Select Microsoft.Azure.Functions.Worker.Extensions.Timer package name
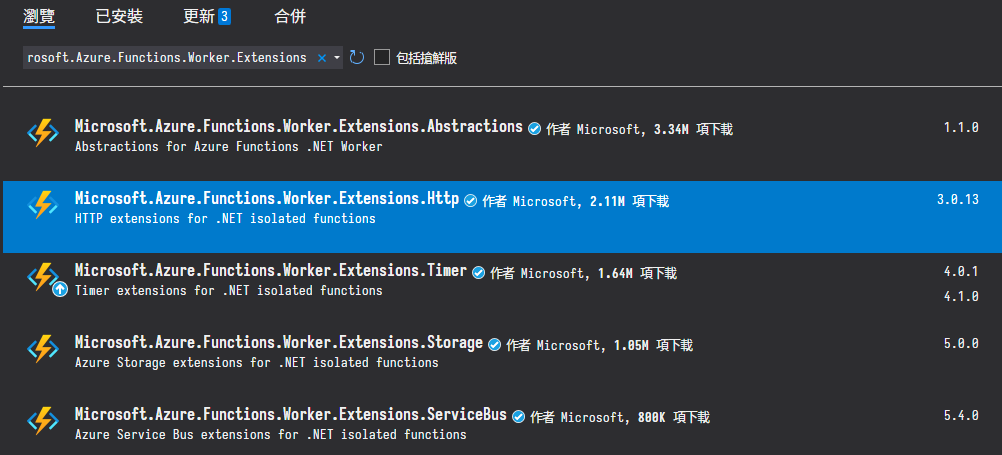This screenshot has width=1002, height=455. (271, 271)
